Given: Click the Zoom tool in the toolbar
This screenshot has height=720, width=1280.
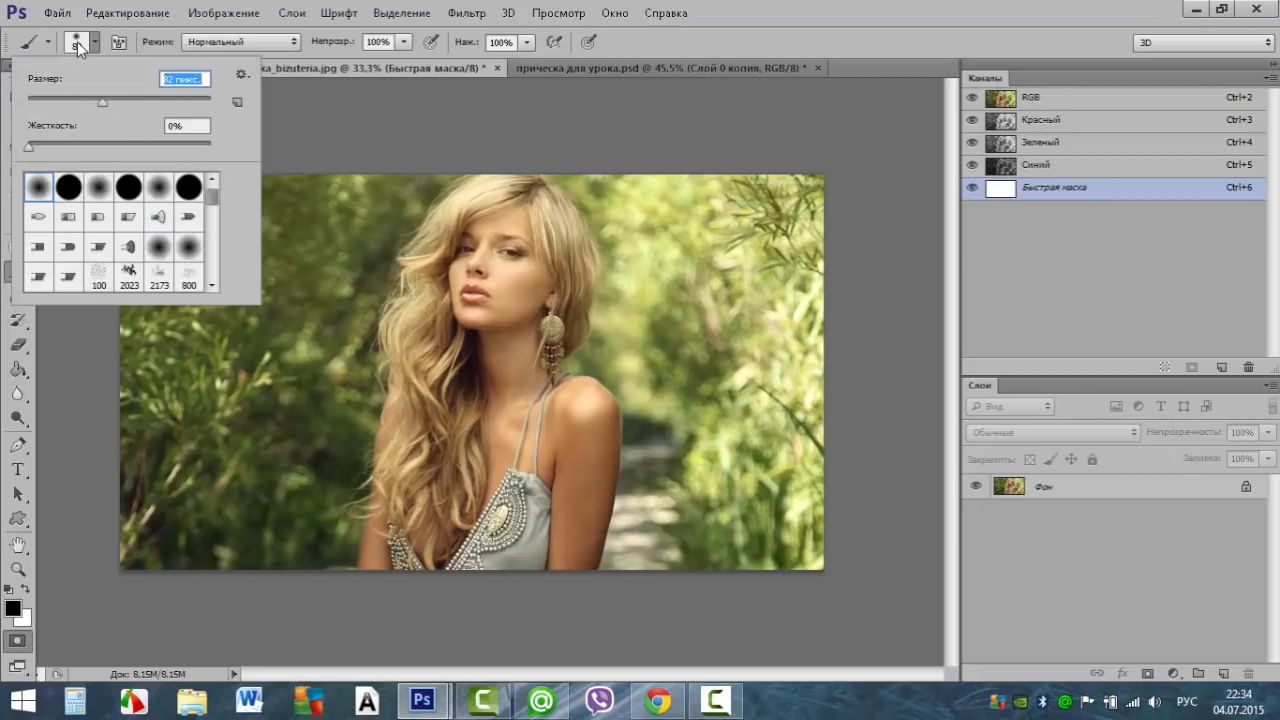Looking at the screenshot, I should click(18, 569).
